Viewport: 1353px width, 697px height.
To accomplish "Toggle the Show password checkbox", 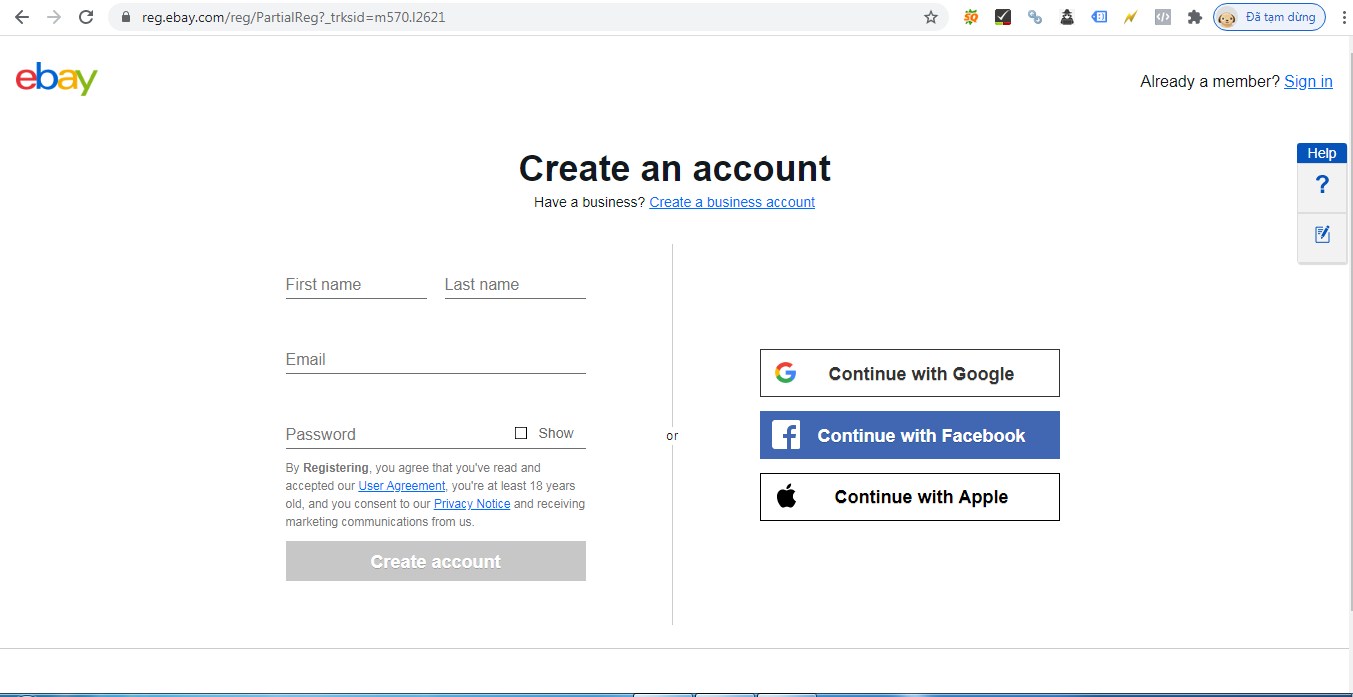I will pyautogui.click(x=521, y=433).
